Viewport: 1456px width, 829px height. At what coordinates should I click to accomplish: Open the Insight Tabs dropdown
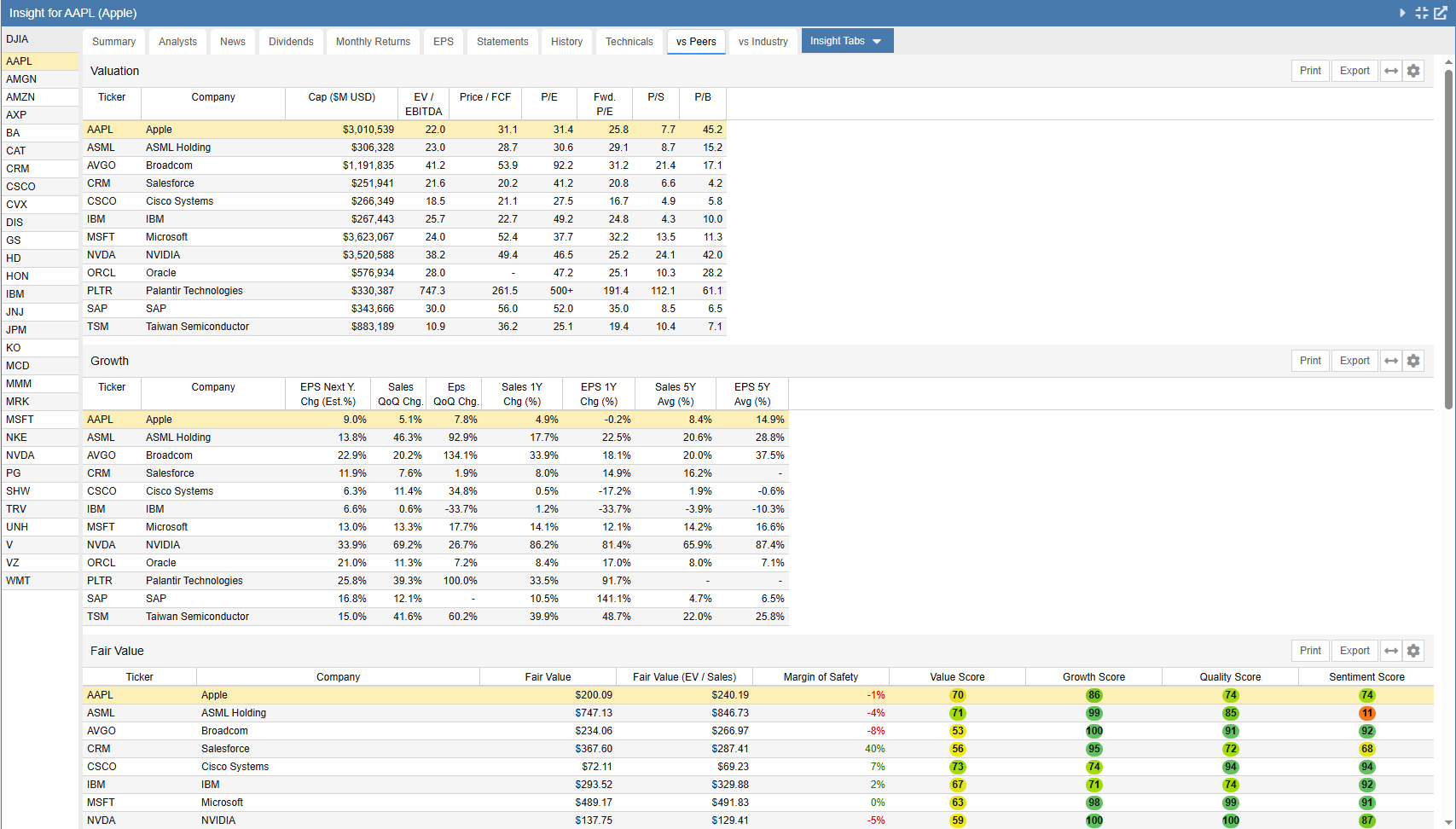(847, 41)
